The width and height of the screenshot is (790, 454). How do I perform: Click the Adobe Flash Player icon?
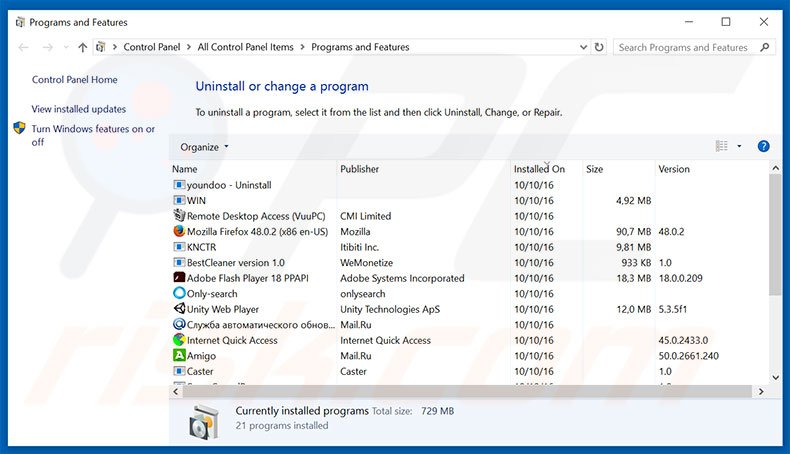pyautogui.click(x=179, y=278)
